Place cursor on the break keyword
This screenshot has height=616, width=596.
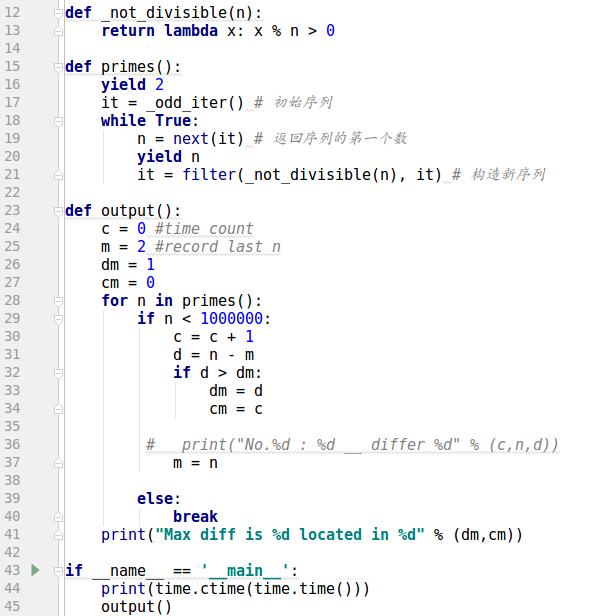195,517
